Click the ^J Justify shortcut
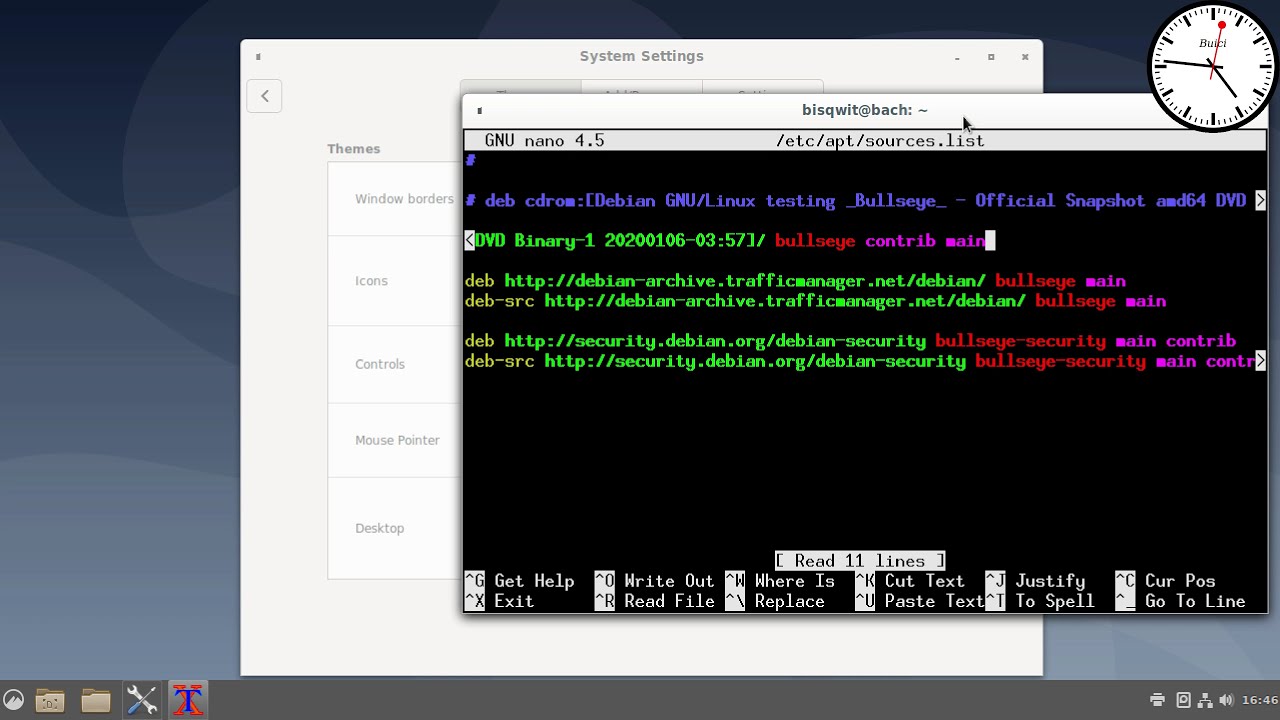The image size is (1280, 720). coord(1035,581)
